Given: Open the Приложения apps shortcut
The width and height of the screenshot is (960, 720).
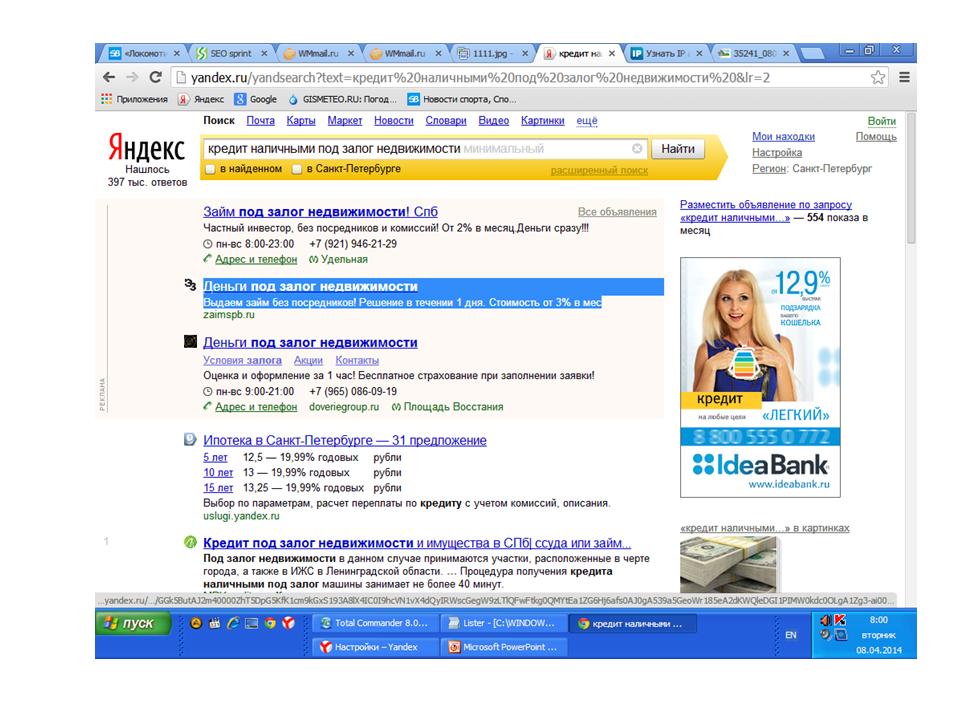Looking at the screenshot, I should [135, 99].
